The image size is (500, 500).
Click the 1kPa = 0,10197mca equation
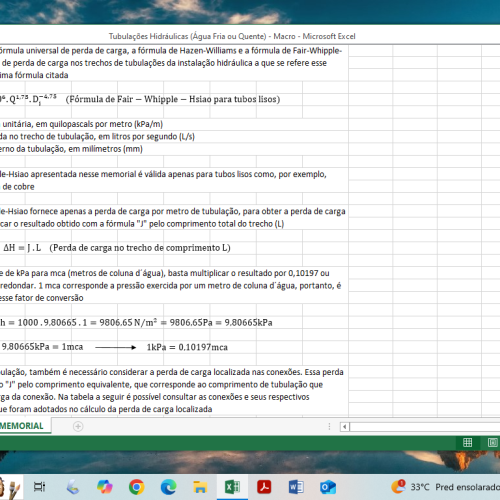click(x=187, y=347)
